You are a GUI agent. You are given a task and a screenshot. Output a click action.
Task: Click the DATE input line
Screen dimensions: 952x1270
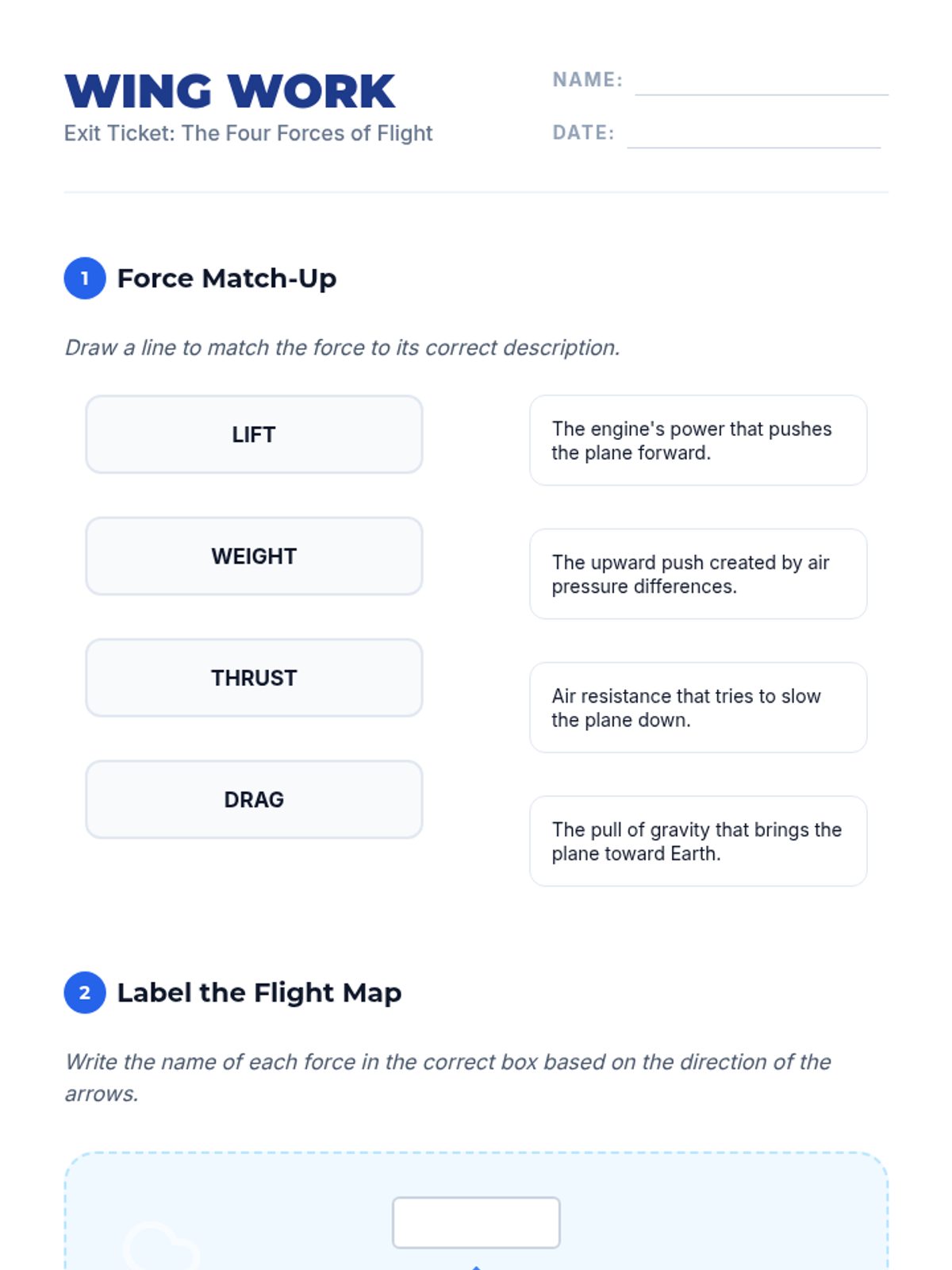click(x=753, y=137)
